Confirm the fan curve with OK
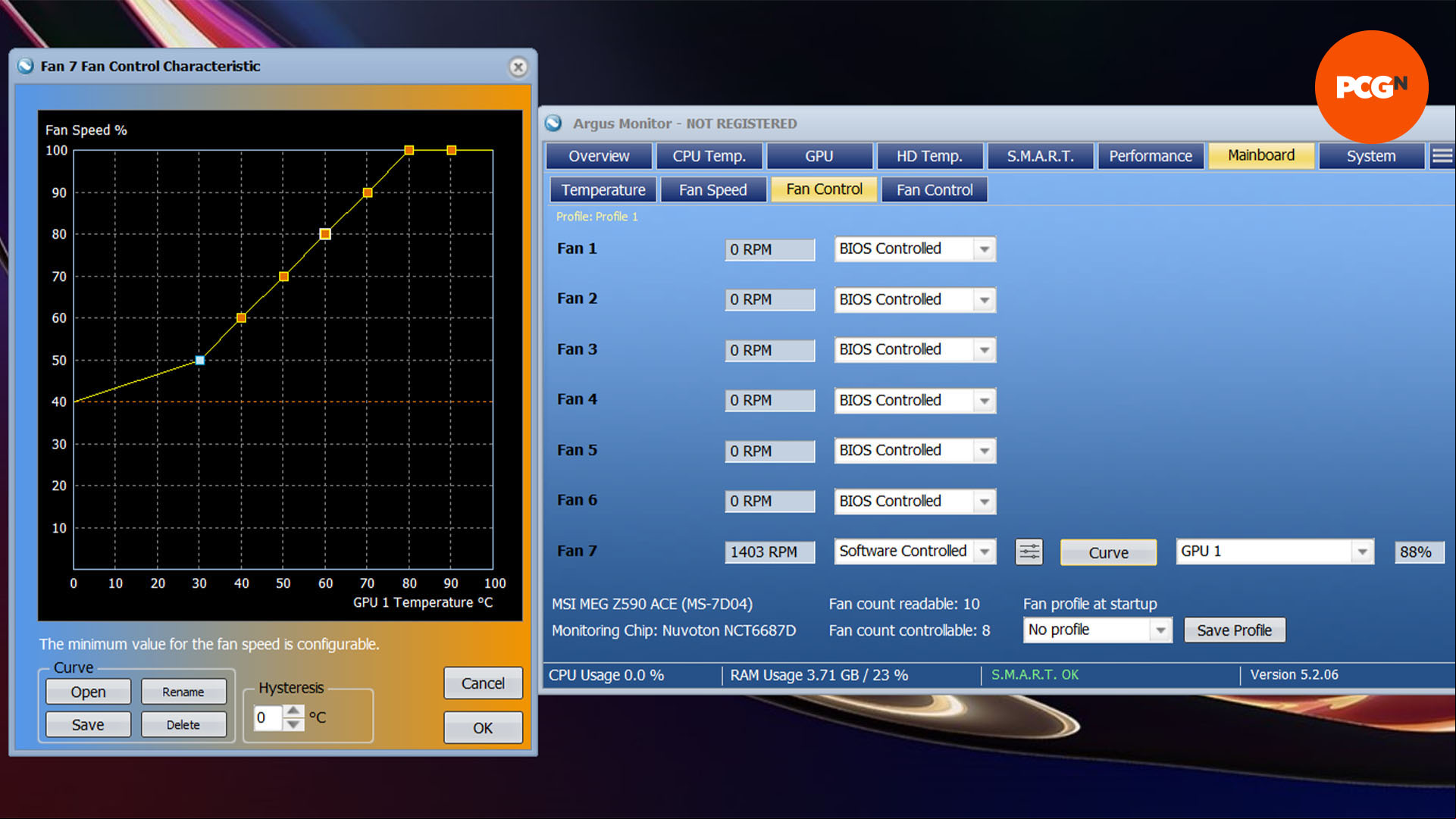Screen dimensions: 1456x819 click(x=483, y=727)
